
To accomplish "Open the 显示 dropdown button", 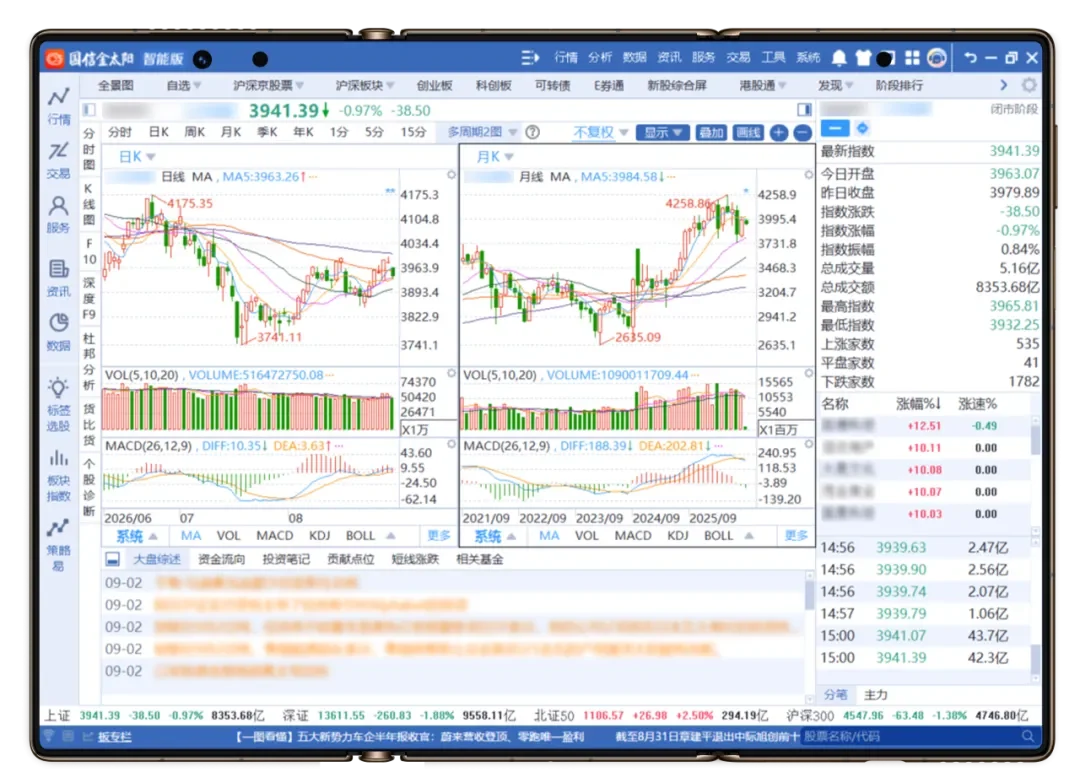I will 663,132.
